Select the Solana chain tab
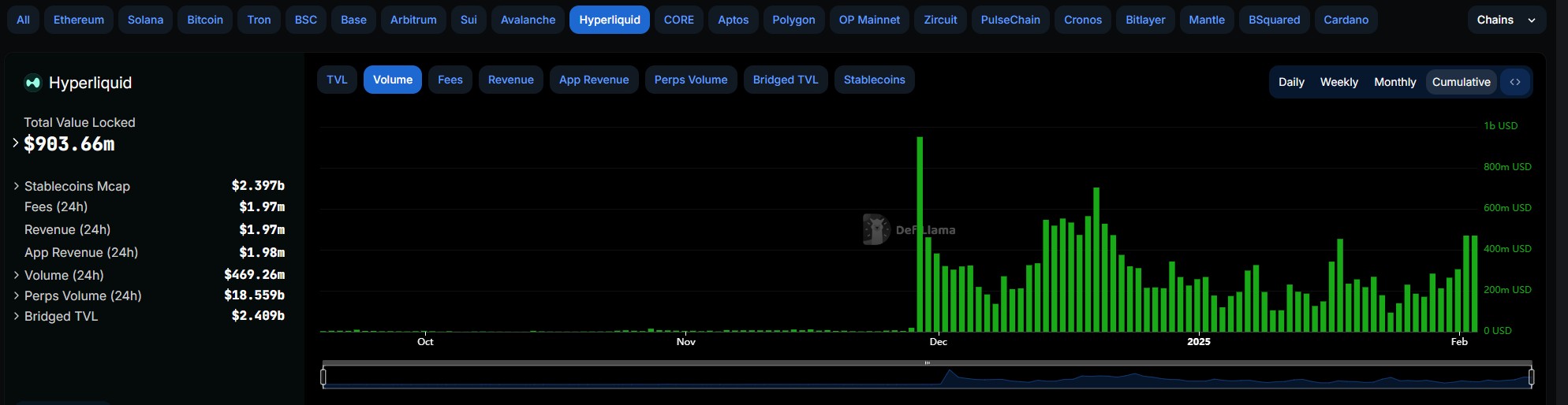Image resolution: width=1568 pixels, height=405 pixels. pos(145,20)
